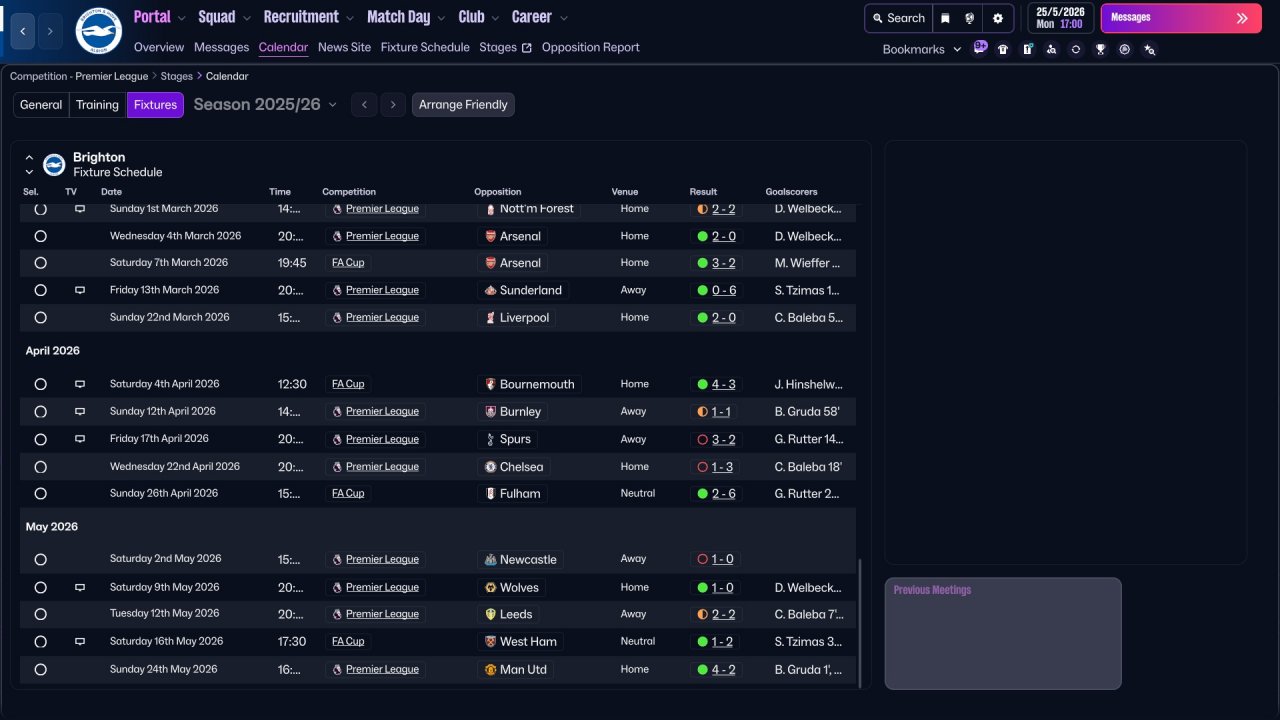
Task: Go to next season with right stepper arrow
Action: coord(393,105)
